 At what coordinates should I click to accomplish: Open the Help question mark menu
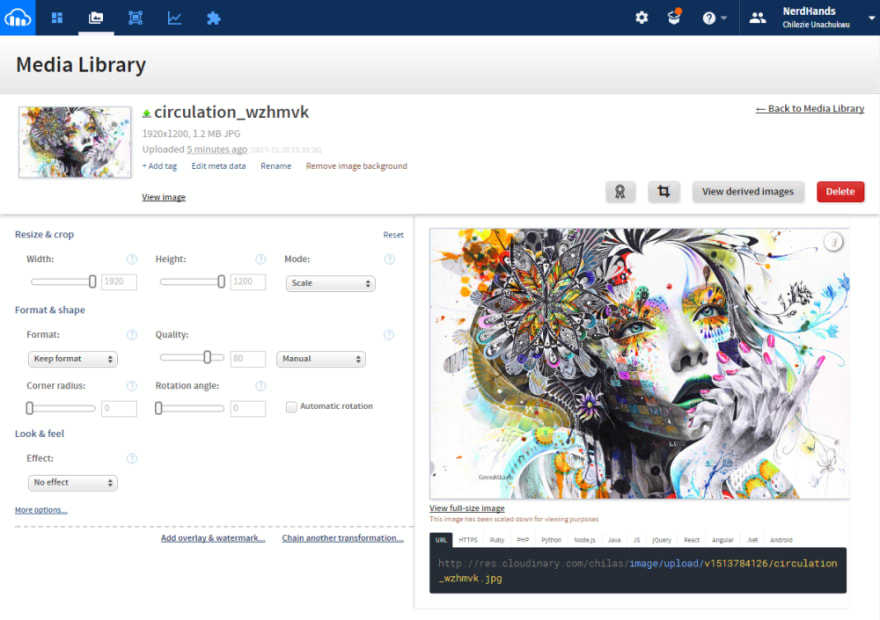[x=714, y=18]
